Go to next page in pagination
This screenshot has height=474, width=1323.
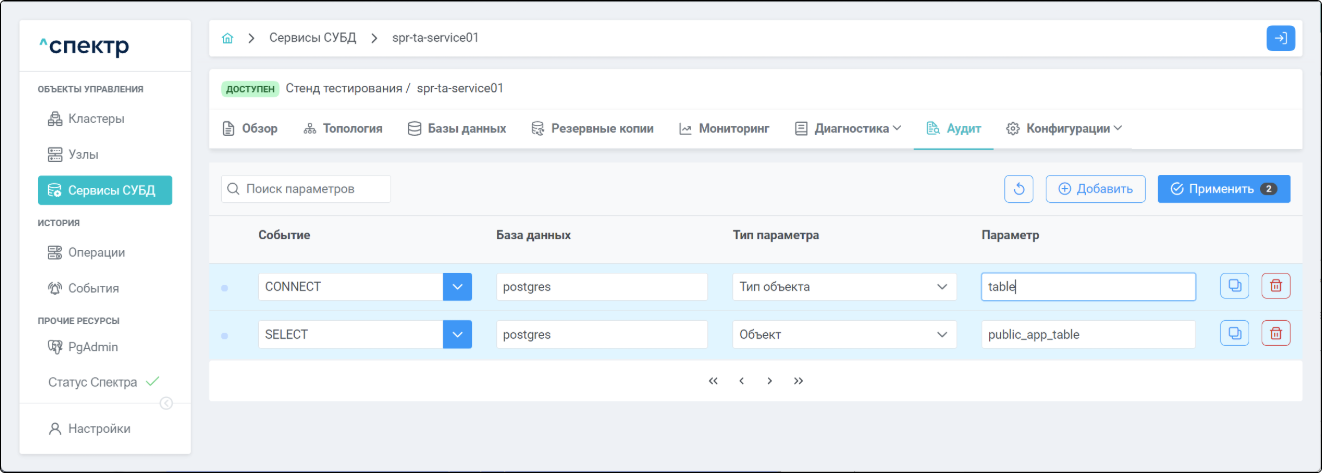click(769, 381)
